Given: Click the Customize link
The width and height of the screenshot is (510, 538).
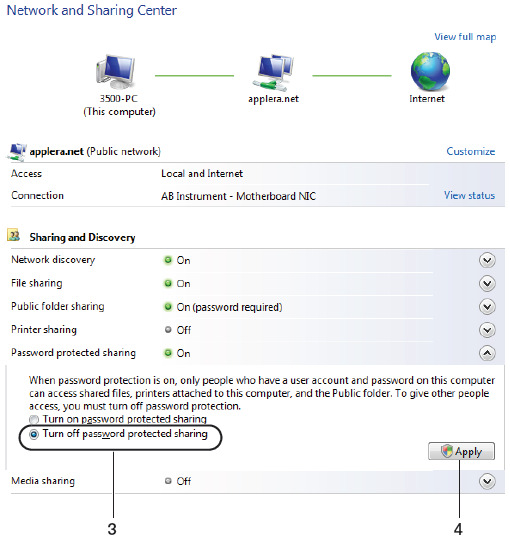Looking at the screenshot, I should pyautogui.click(x=471, y=151).
